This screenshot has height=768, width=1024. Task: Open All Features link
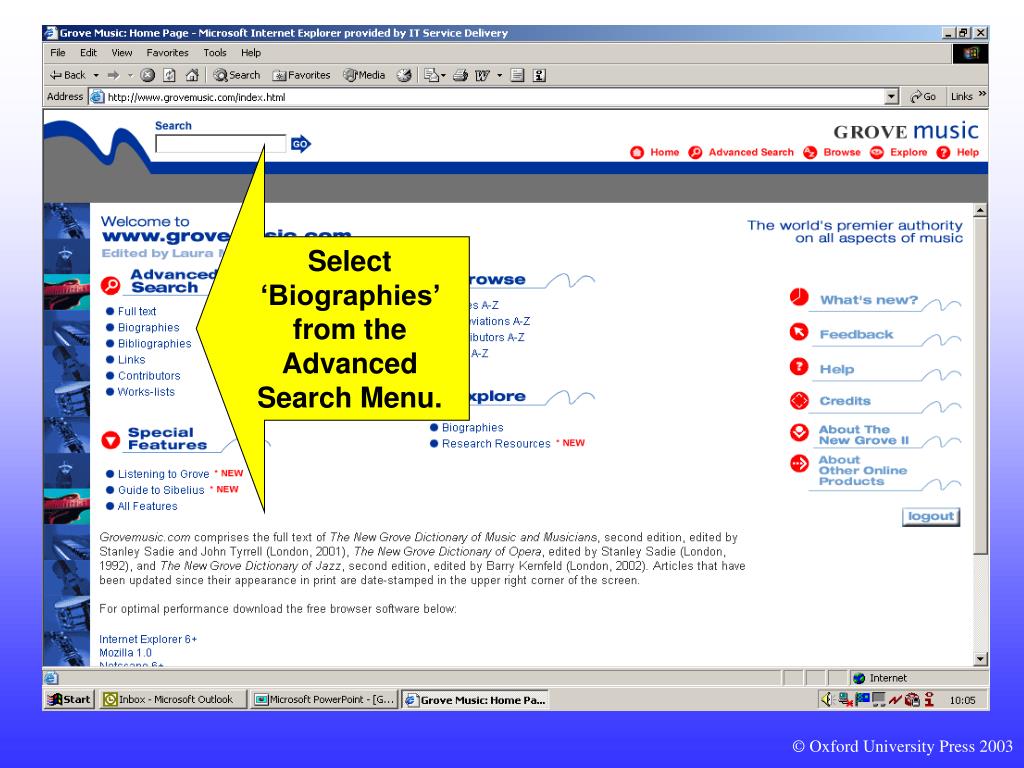[x=147, y=506]
